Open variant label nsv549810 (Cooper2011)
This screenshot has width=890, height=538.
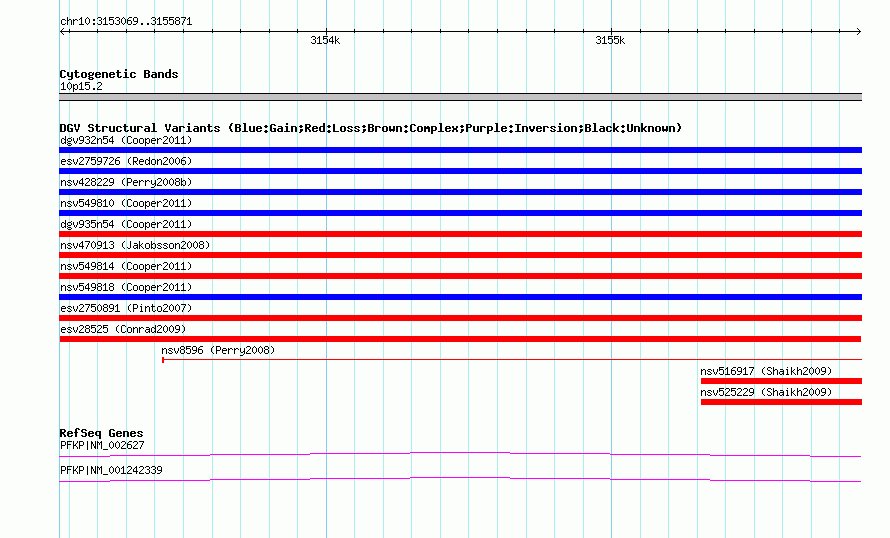tap(126, 203)
